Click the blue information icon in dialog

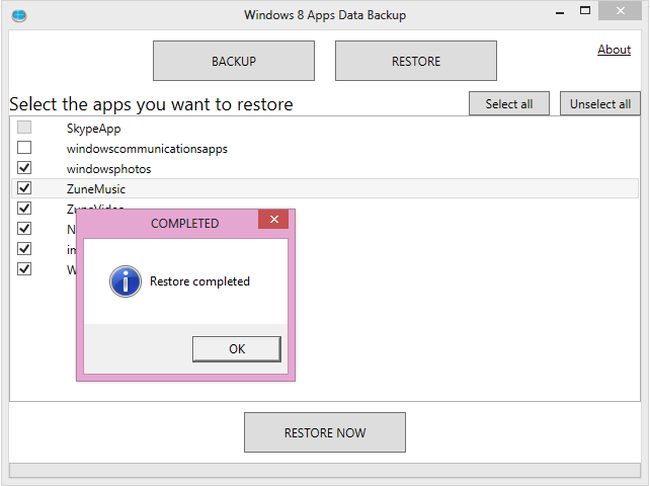(125, 281)
